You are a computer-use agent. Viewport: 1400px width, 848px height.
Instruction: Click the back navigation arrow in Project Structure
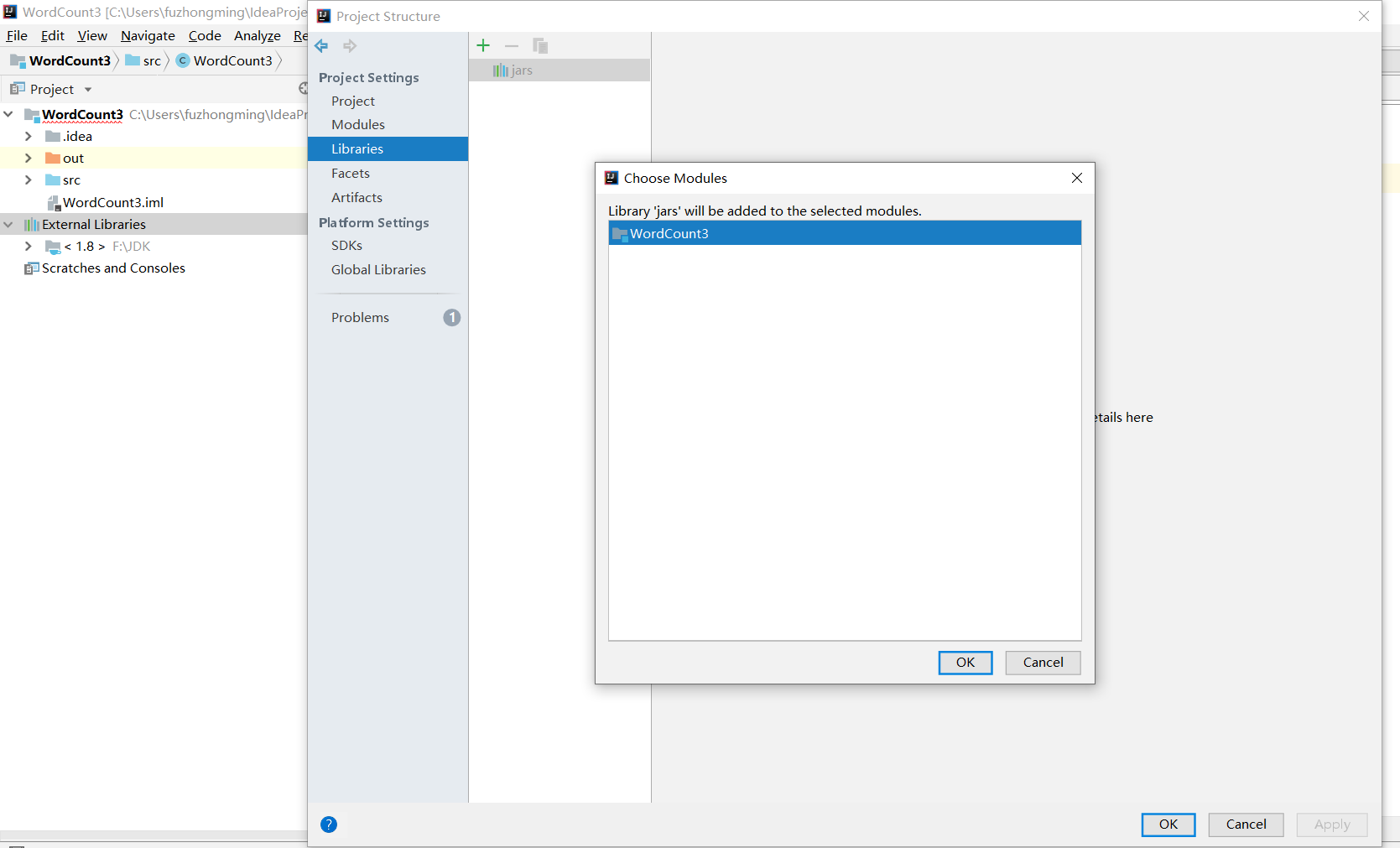321,45
